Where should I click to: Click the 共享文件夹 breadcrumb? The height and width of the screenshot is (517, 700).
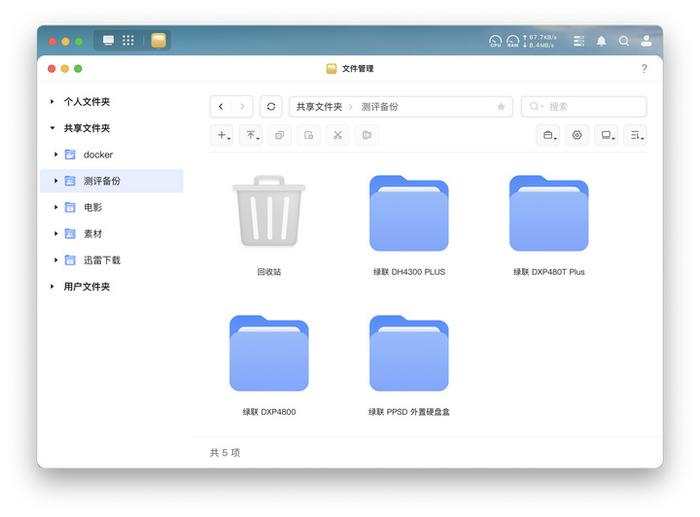[319, 107]
